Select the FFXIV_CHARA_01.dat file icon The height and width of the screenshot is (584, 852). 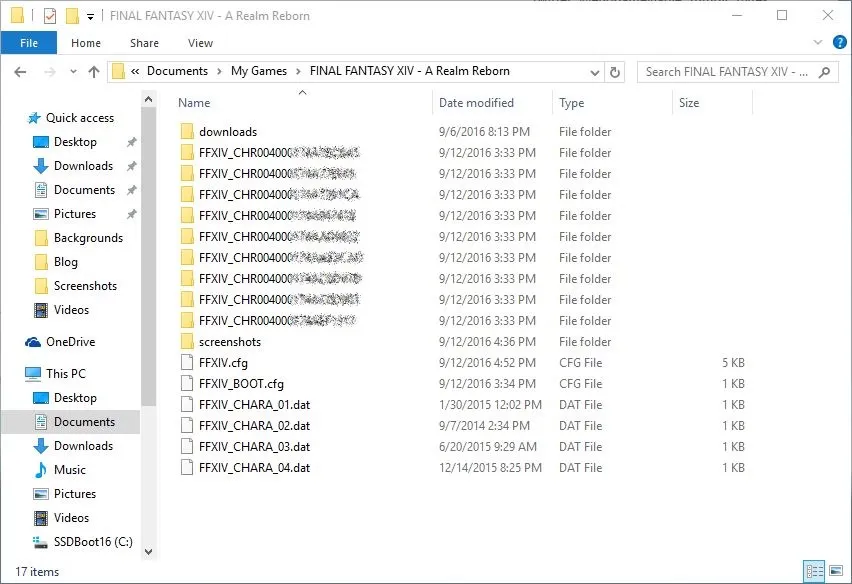[x=187, y=405]
